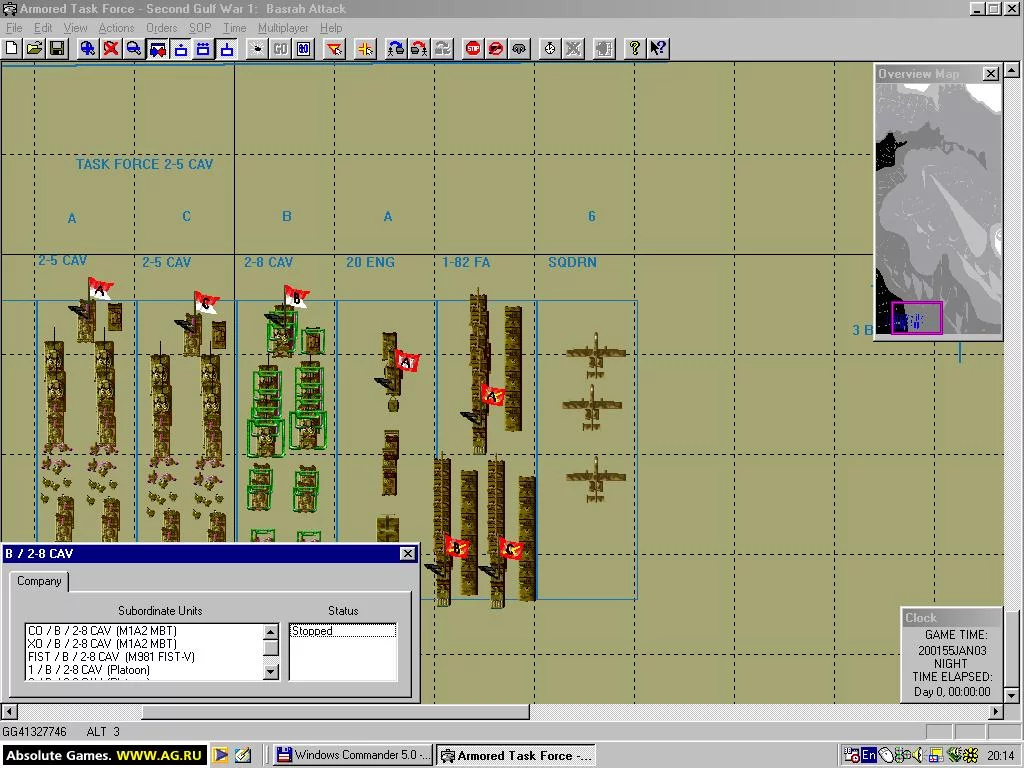Image resolution: width=1024 pixels, height=768 pixels.
Task: Select the Company tab
Action: click(39, 581)
